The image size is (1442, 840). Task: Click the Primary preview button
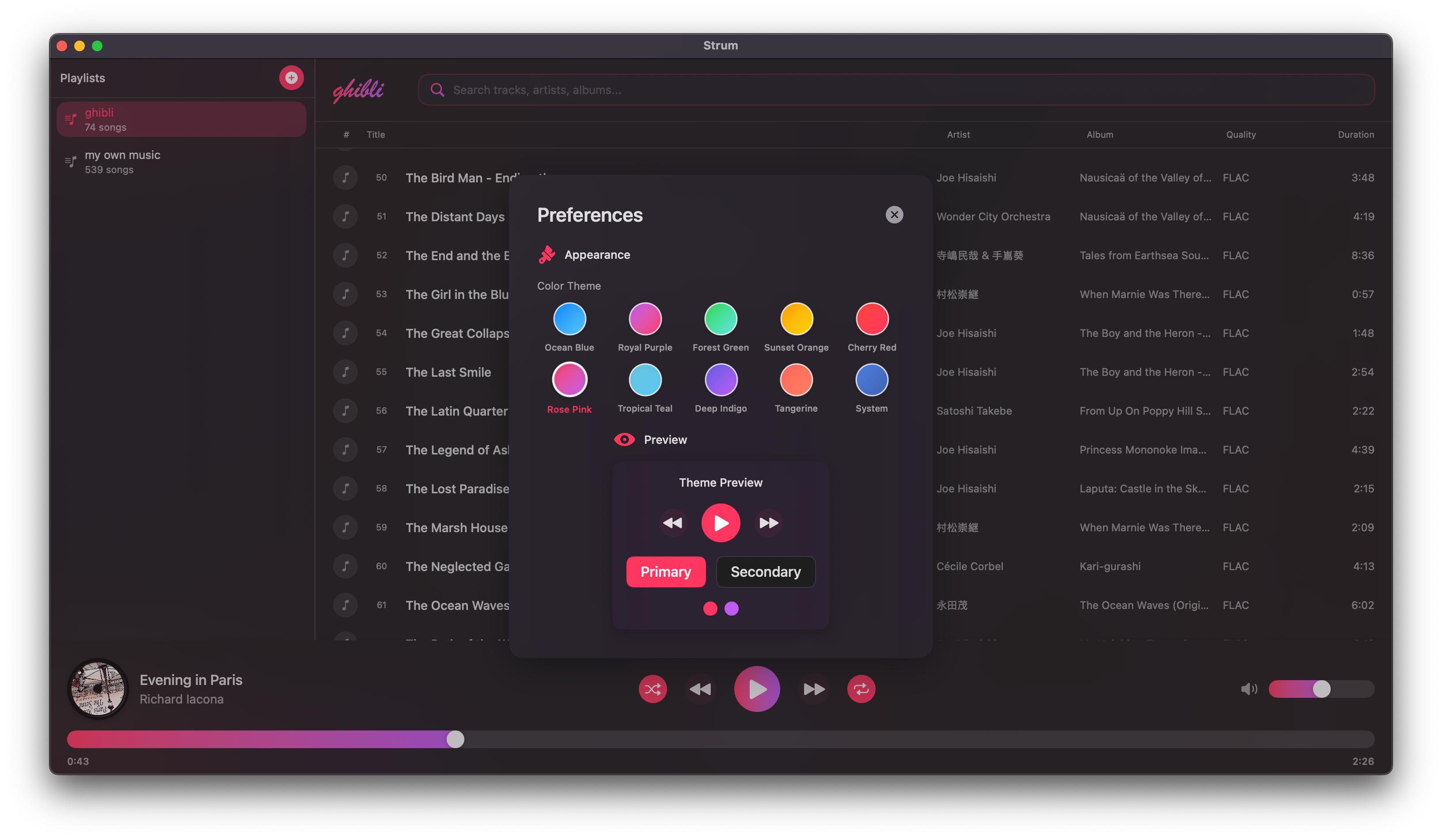click(665, 571)
